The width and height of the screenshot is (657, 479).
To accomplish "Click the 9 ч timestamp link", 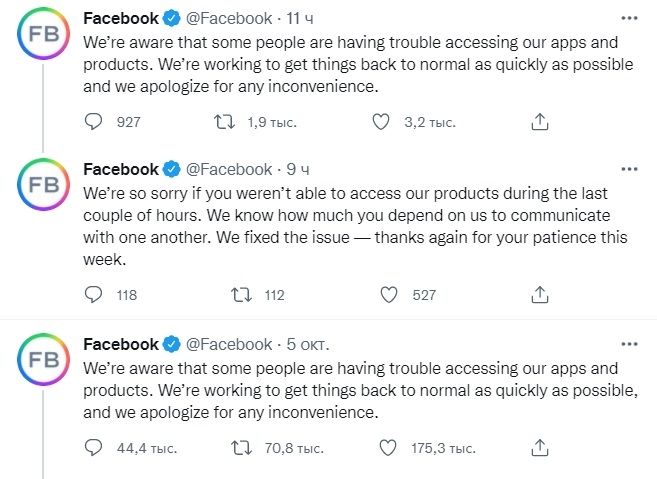I will 297,169.
